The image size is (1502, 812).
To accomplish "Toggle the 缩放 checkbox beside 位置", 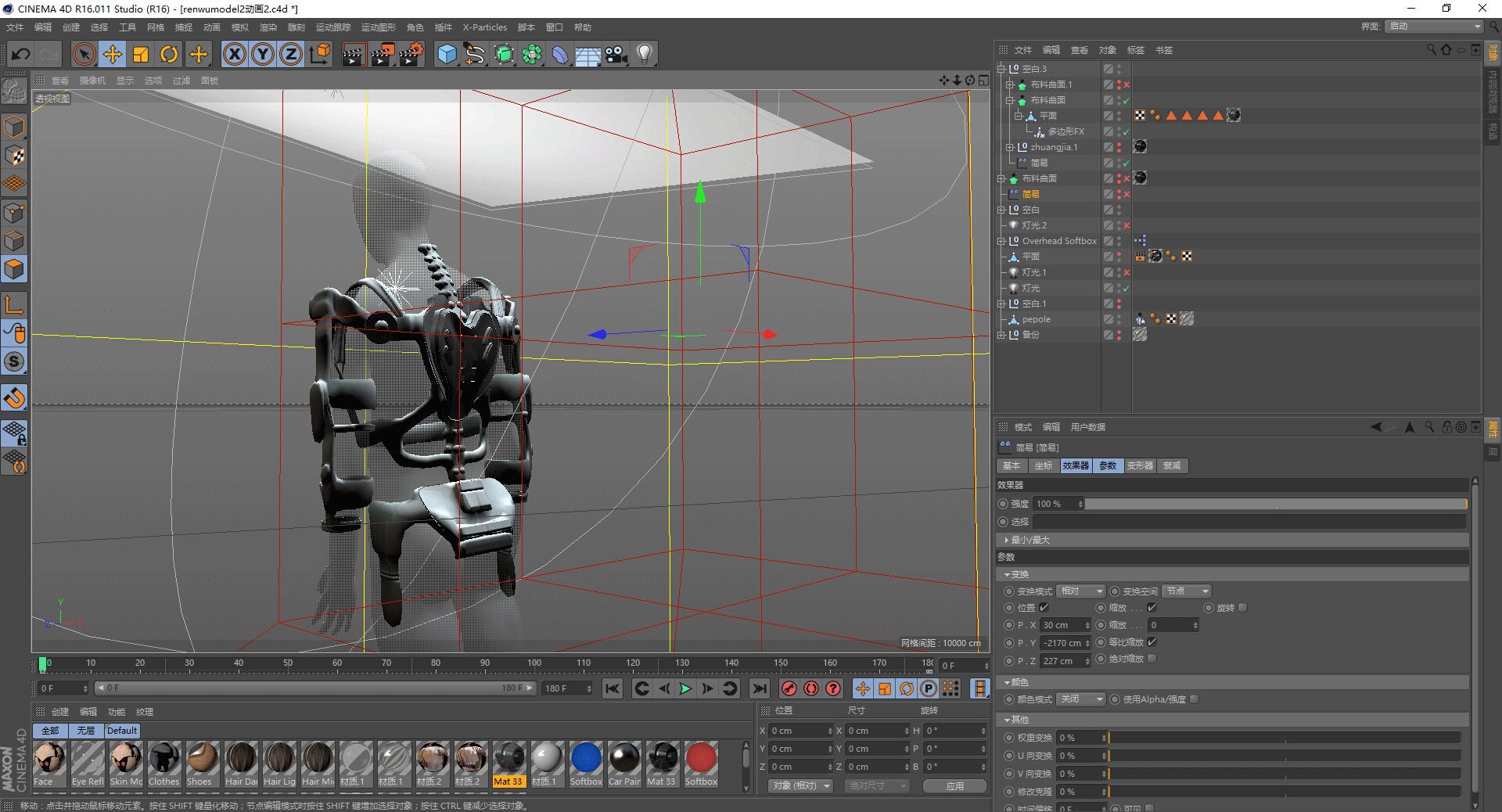I will point(1152,608).
